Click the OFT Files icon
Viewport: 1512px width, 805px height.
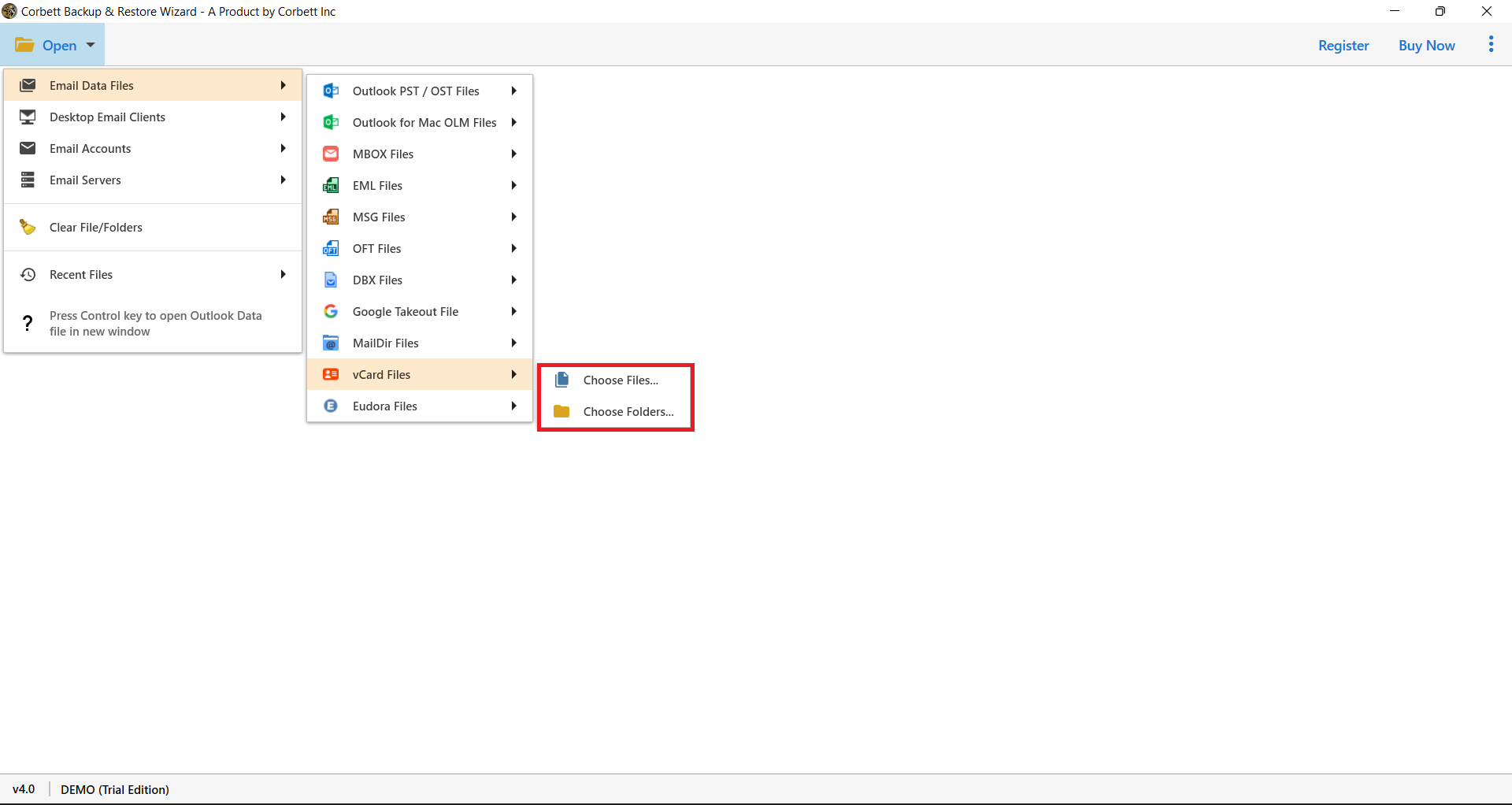tap(331, 248)
